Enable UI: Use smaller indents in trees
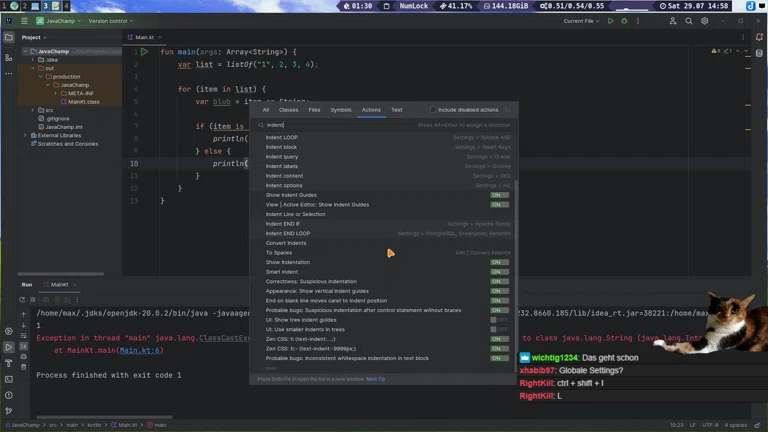 tap(500, 330)
